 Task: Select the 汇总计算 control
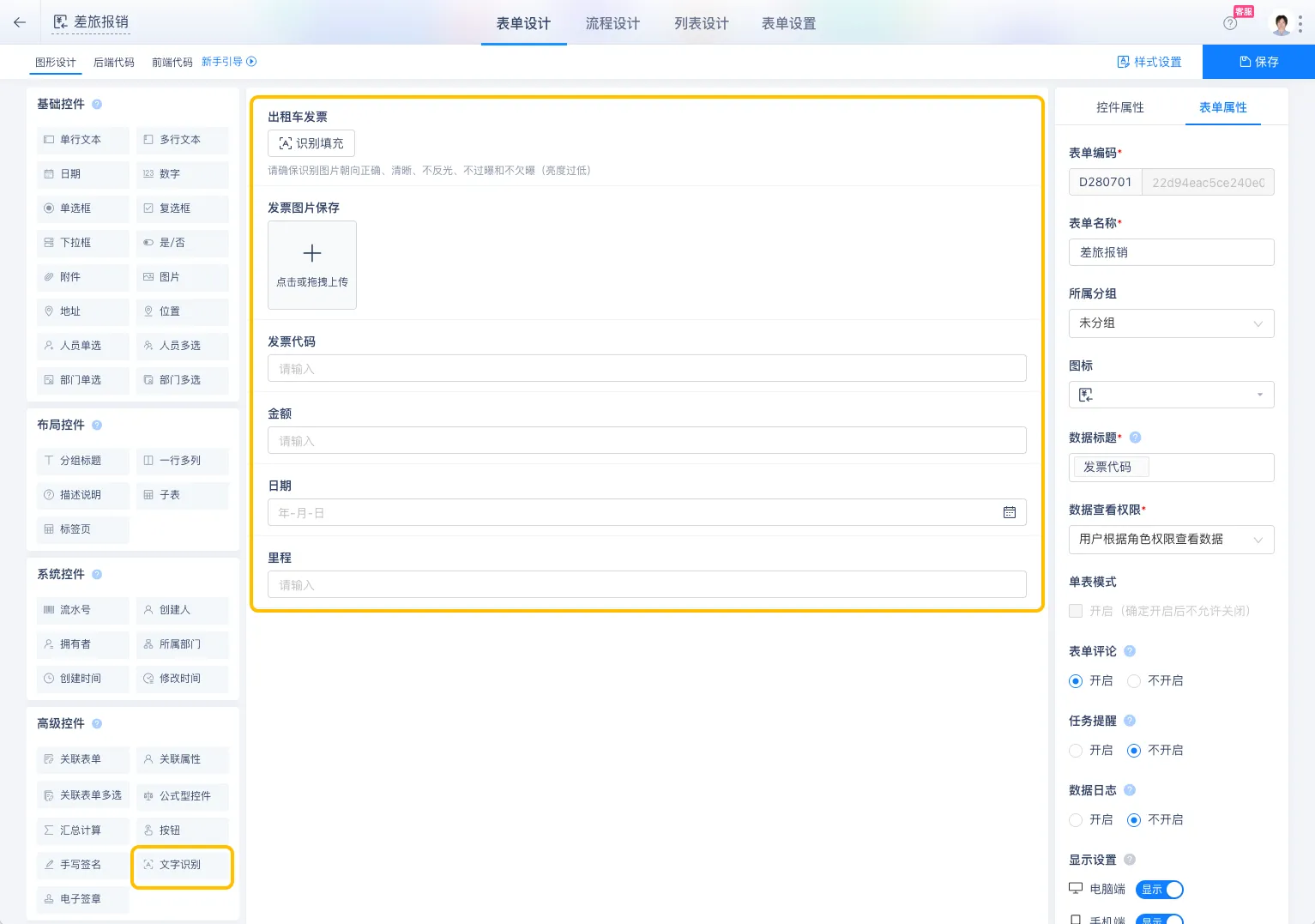(x=83, y=830)
